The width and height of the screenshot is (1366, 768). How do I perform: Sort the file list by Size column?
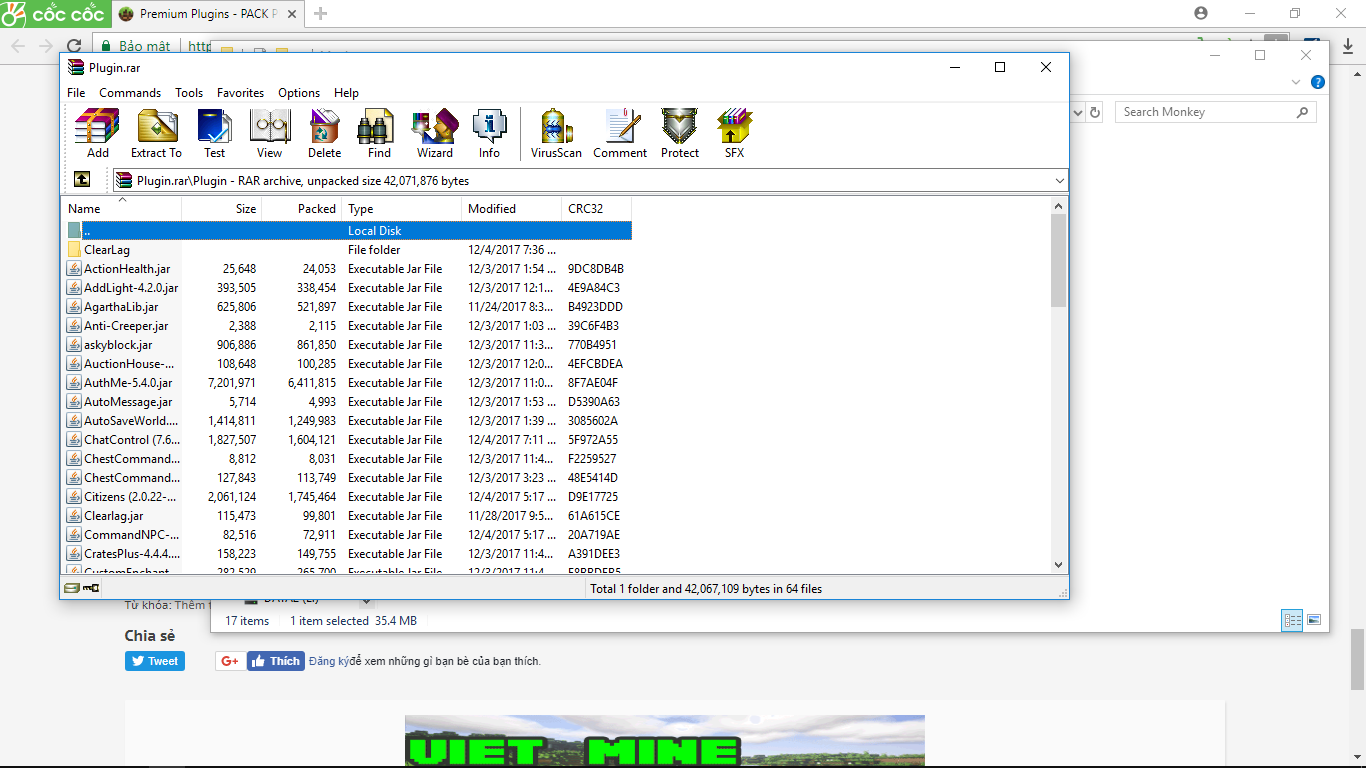[222, 209]
